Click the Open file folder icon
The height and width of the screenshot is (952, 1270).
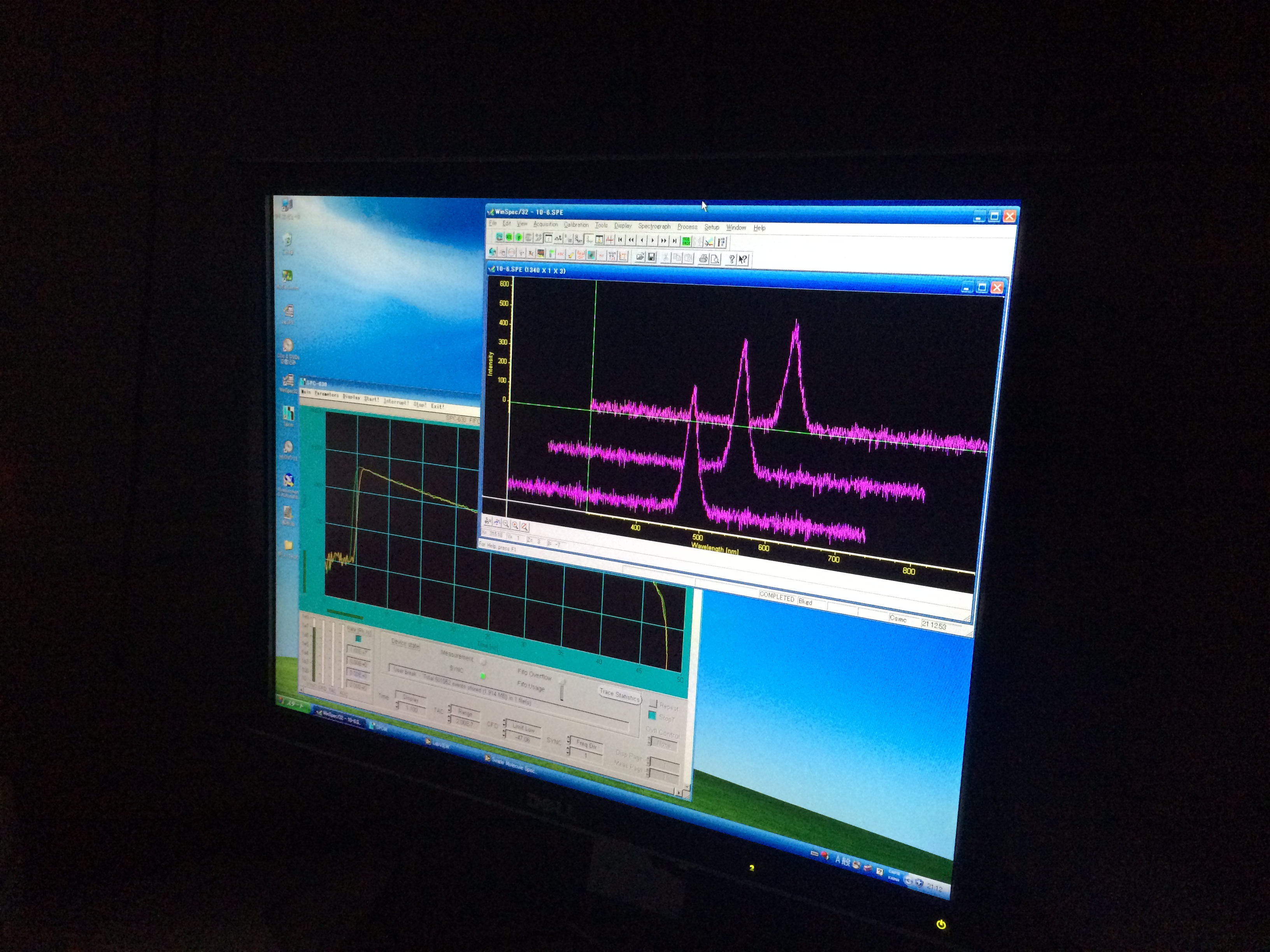click(640, 257)
